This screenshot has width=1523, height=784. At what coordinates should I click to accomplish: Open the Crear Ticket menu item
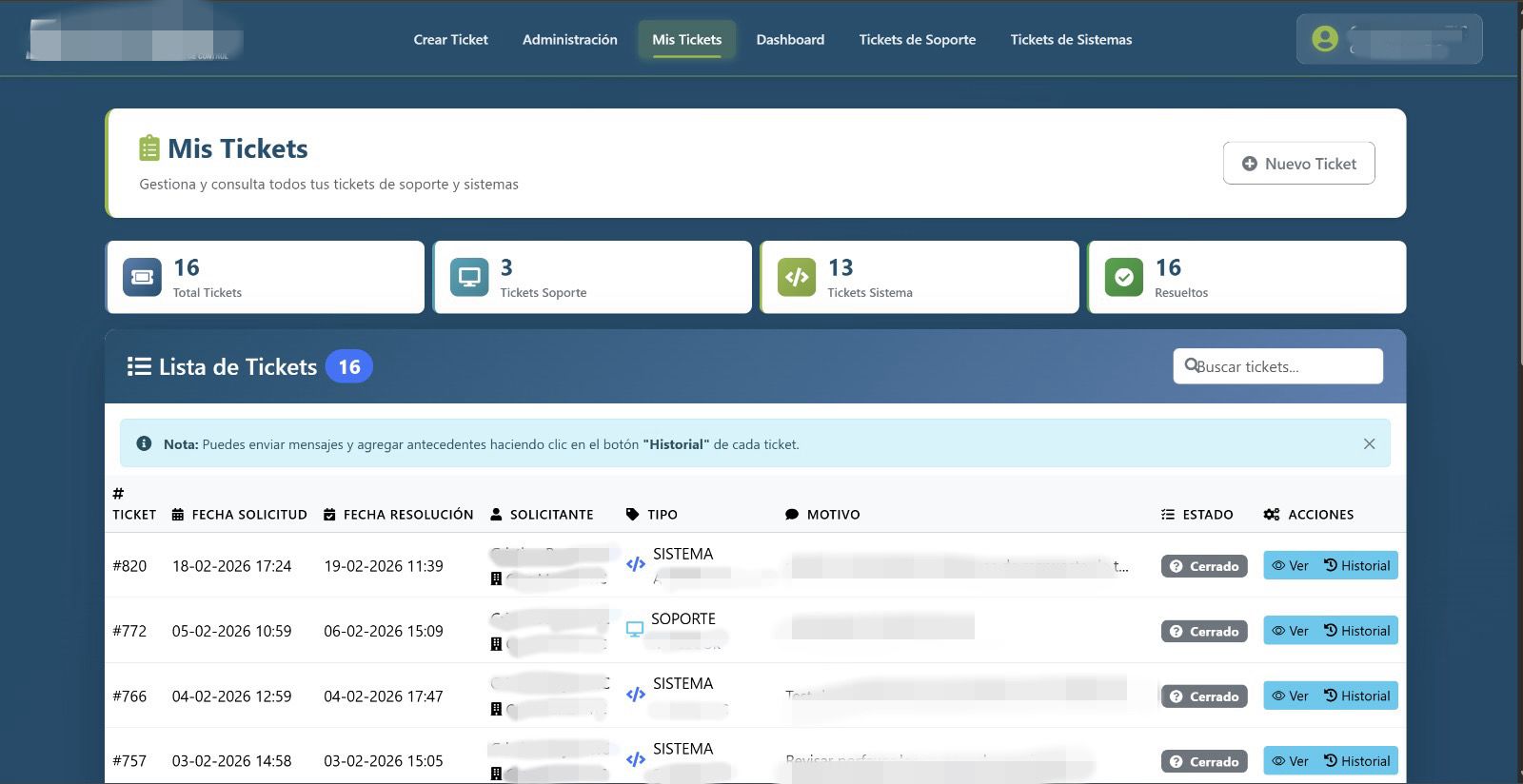point(450,40)
